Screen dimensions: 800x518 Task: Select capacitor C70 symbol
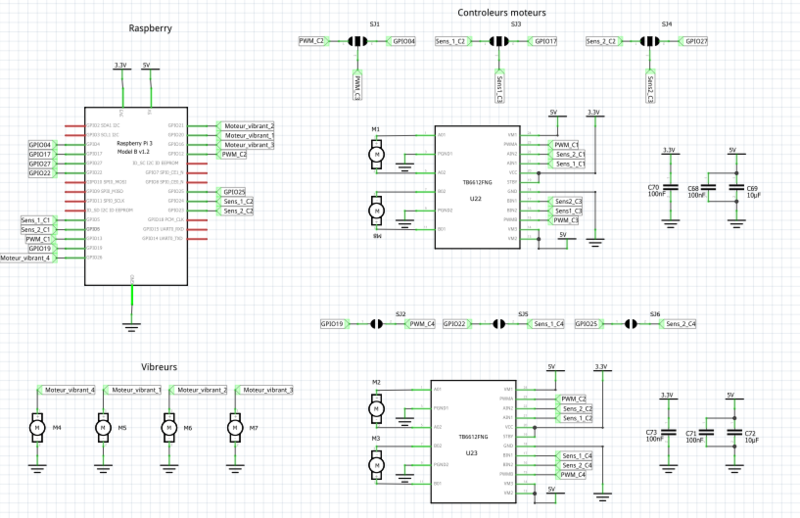point(669,188)
